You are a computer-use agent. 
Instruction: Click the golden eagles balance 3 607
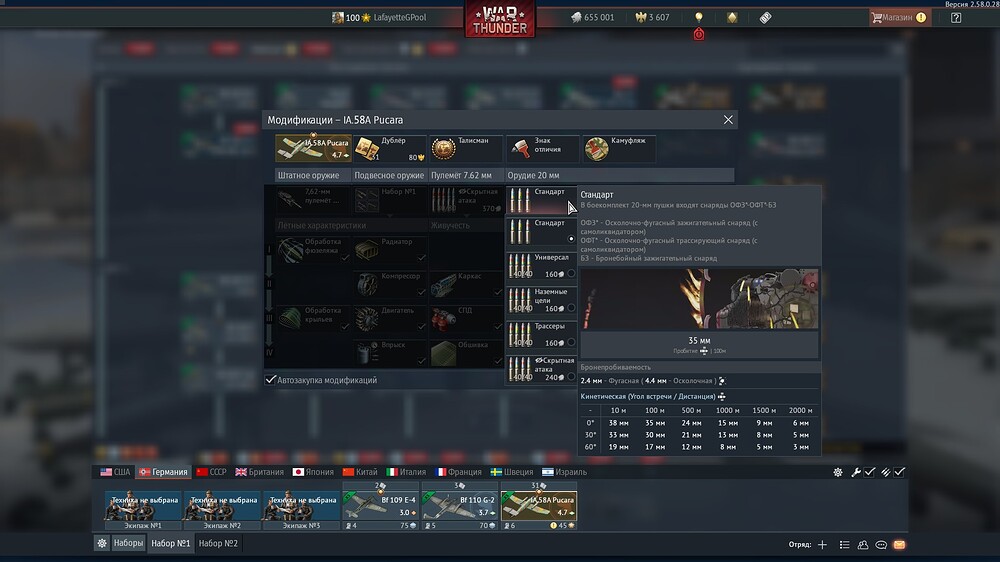click(652, 17)
